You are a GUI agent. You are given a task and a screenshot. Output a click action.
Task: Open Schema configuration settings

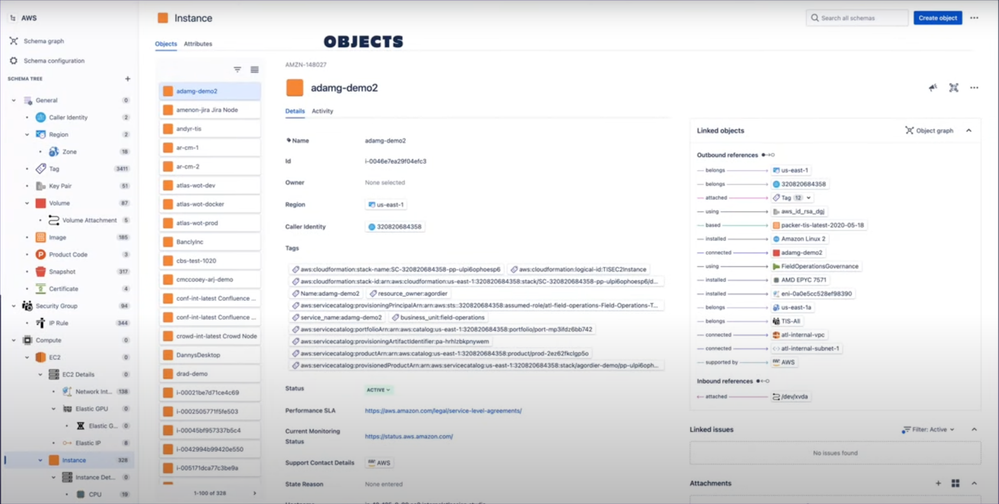[54, 61]
